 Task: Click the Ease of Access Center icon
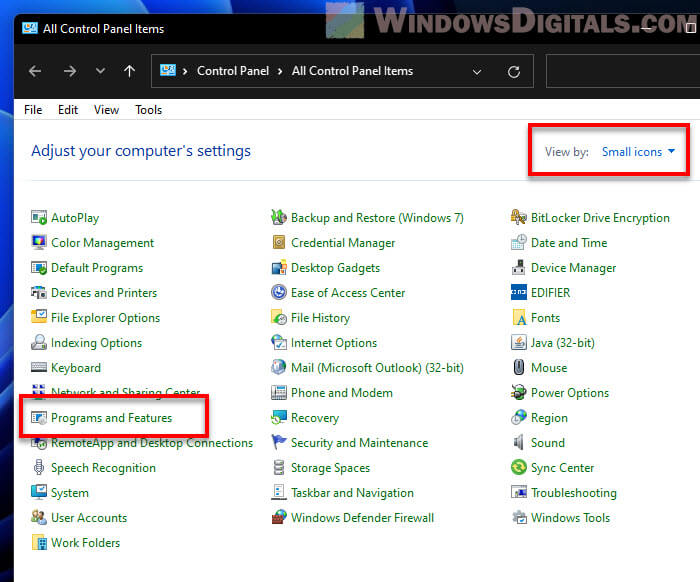[x=279, y=293]
